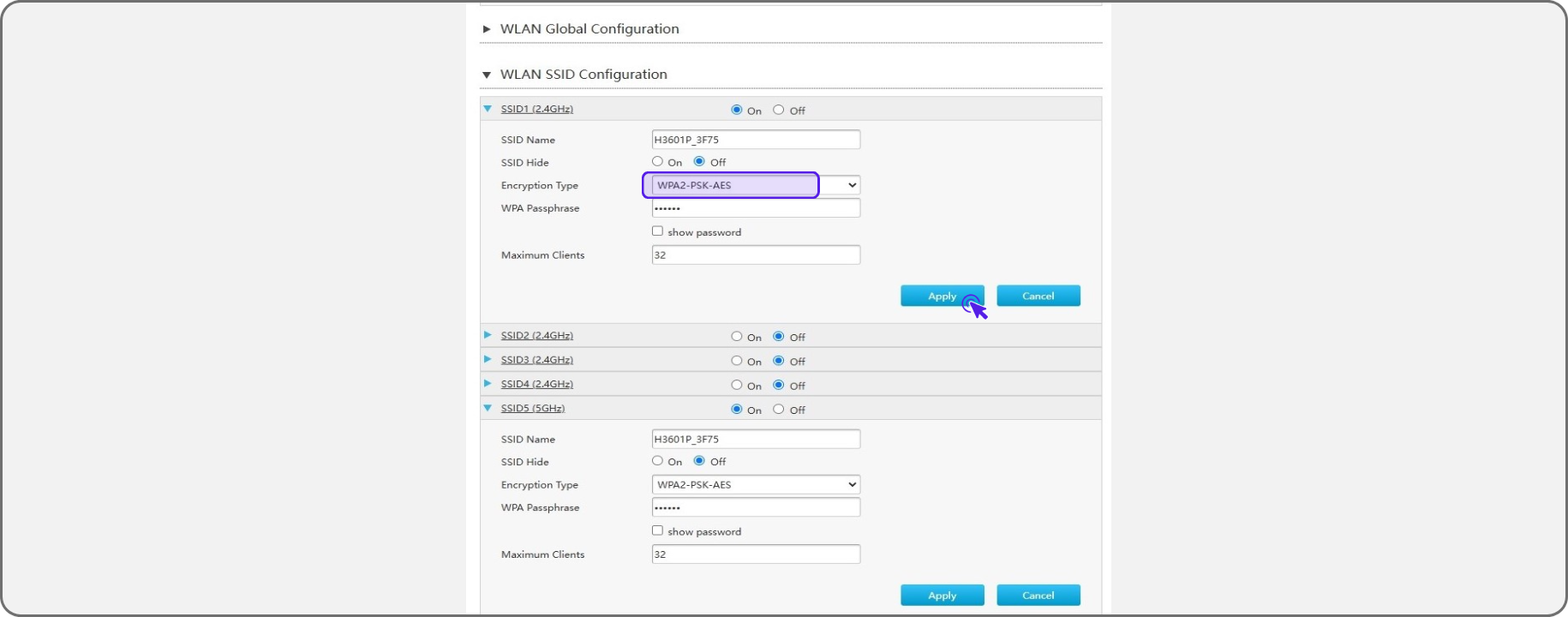Turn SSID1 On radio button
The image size is (1568, 617).
click(737, 110)
